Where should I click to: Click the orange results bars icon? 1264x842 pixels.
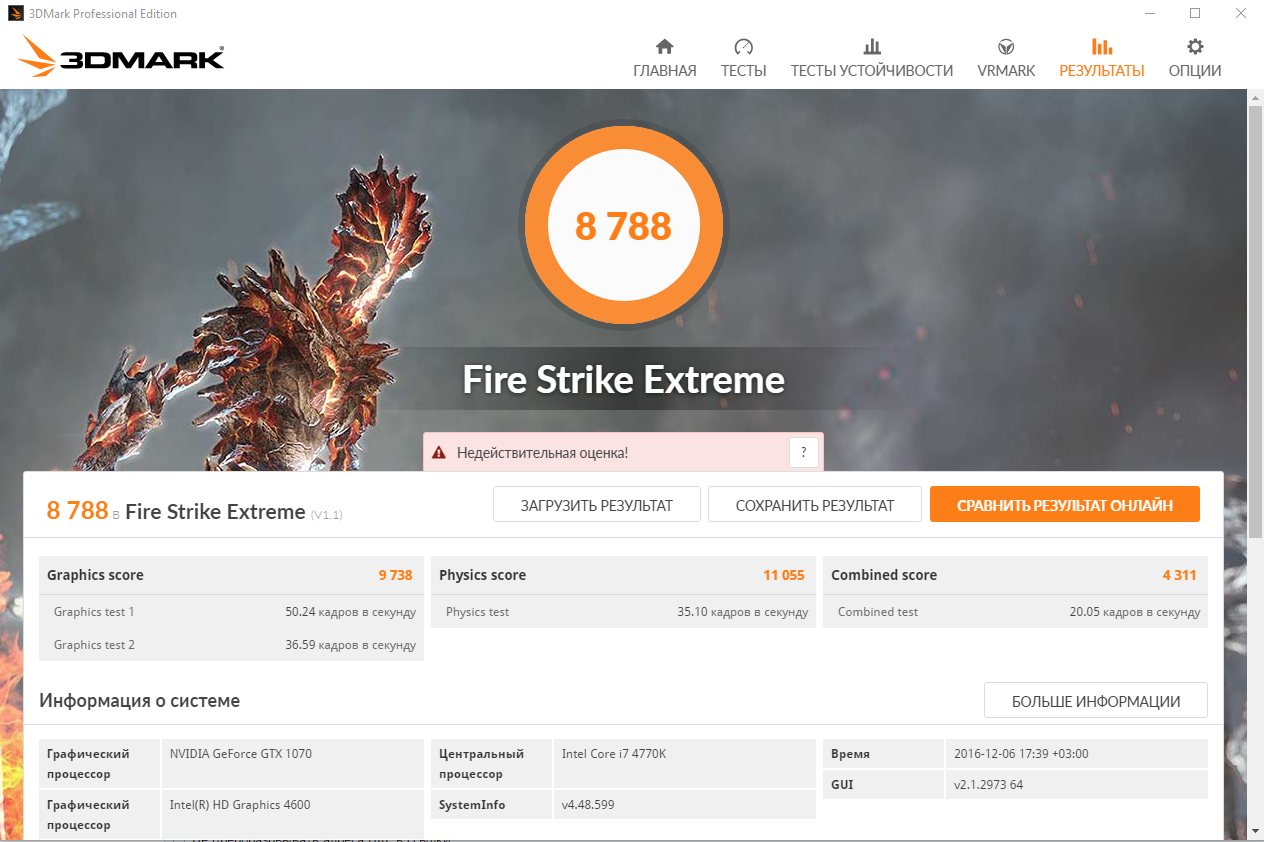[x=1102, y=46]
